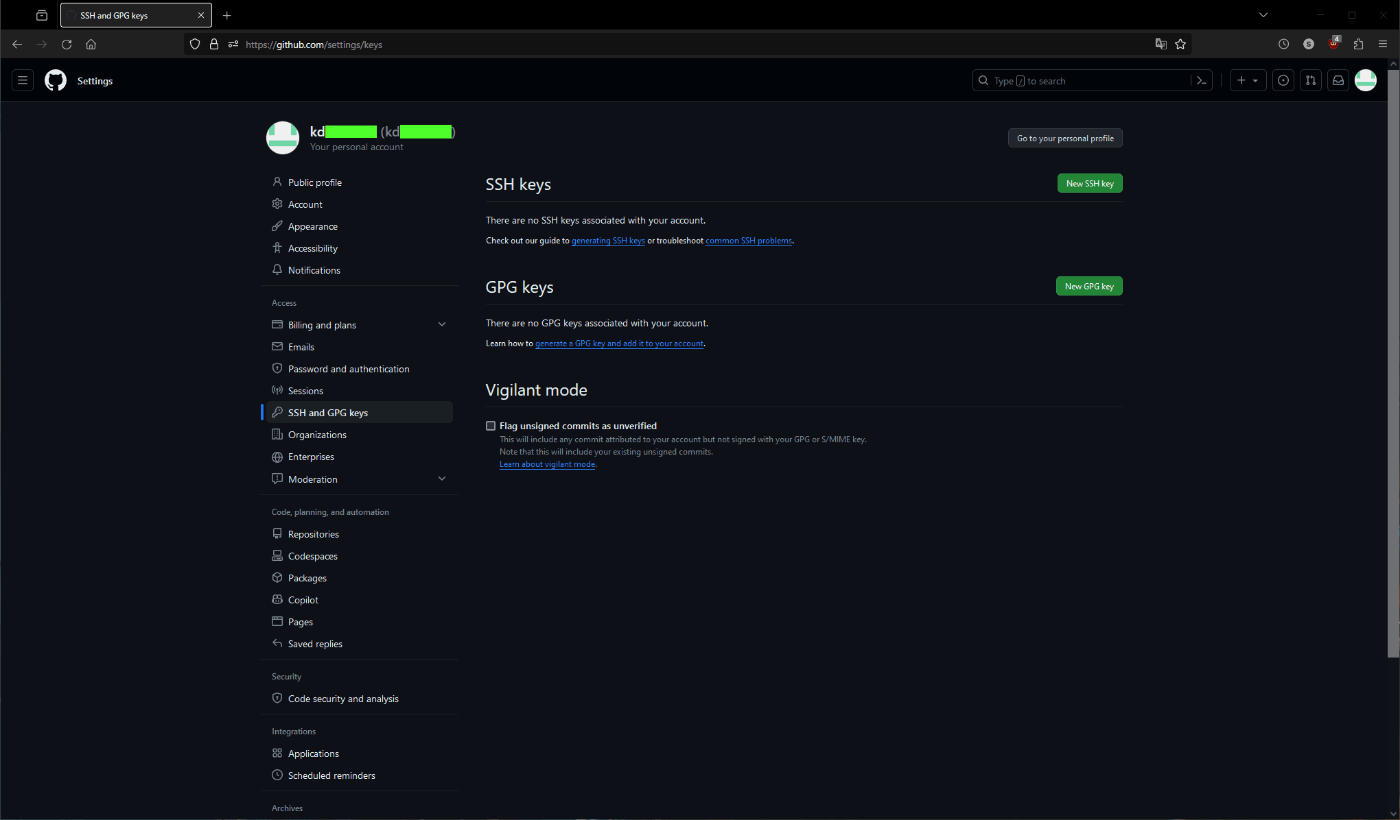Bookmark this page with the star icon

tap(1180, 44)
